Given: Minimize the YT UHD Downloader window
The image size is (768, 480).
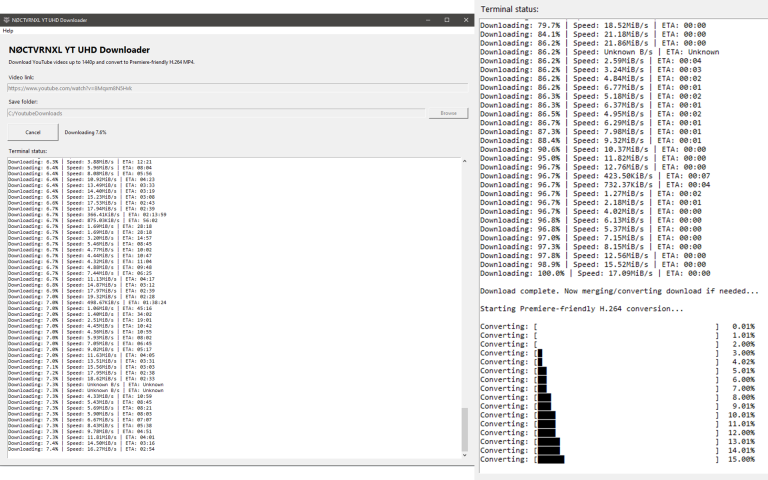Looking at the screenshot, I should tap(428, 20).
